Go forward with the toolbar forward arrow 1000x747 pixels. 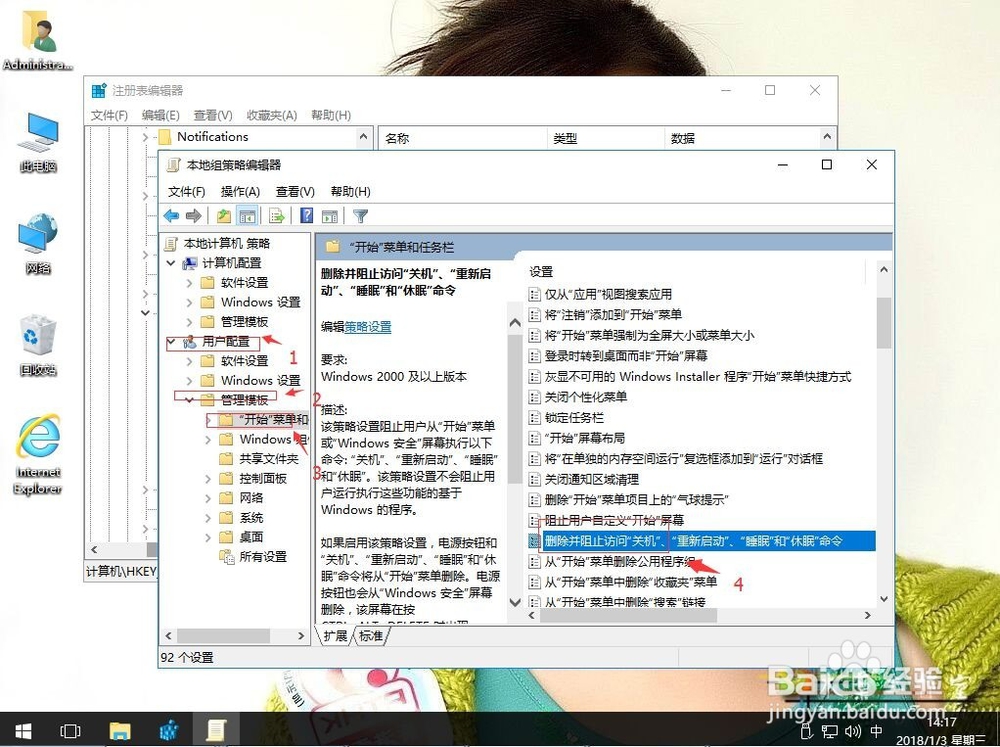(x=194, y=214)
